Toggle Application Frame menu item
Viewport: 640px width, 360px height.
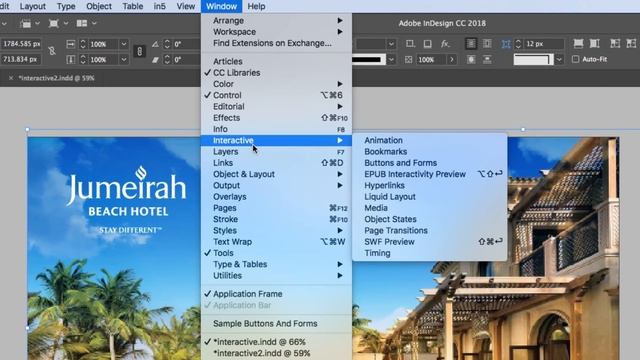pyautogui.click(x=276, y=294)
